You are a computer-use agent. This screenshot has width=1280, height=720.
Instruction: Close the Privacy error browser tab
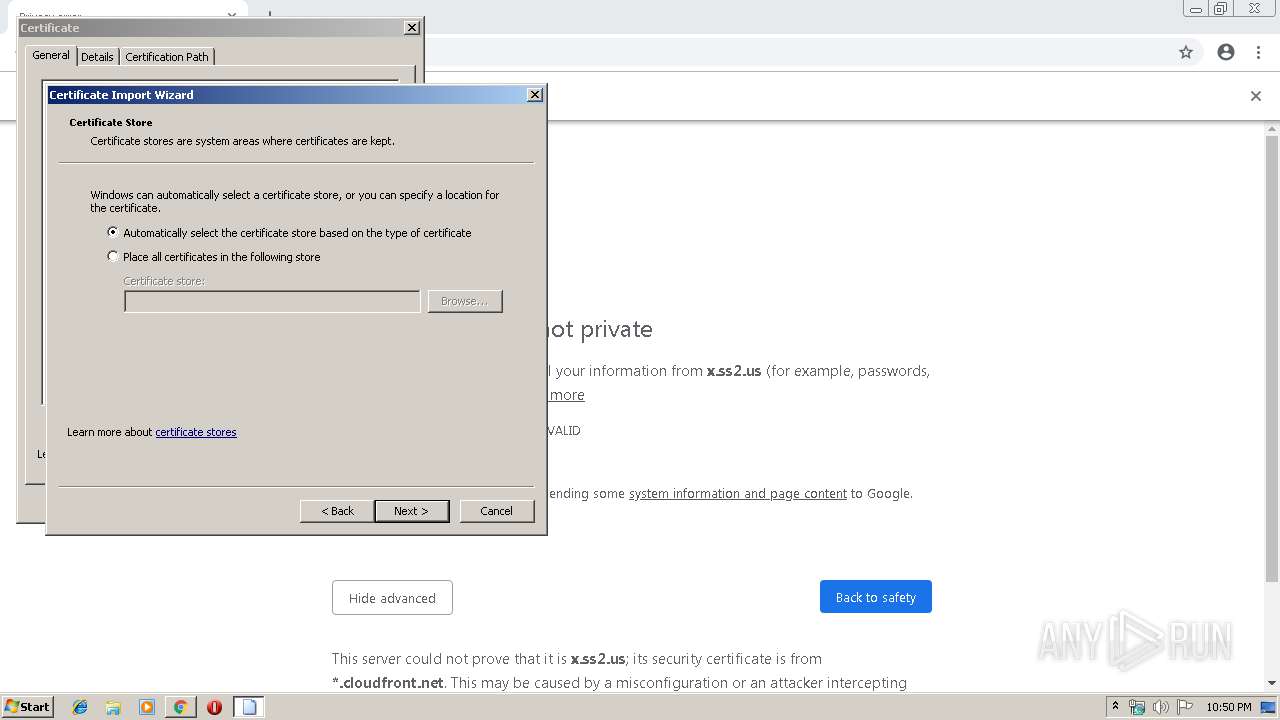click(x=231, y=14)
